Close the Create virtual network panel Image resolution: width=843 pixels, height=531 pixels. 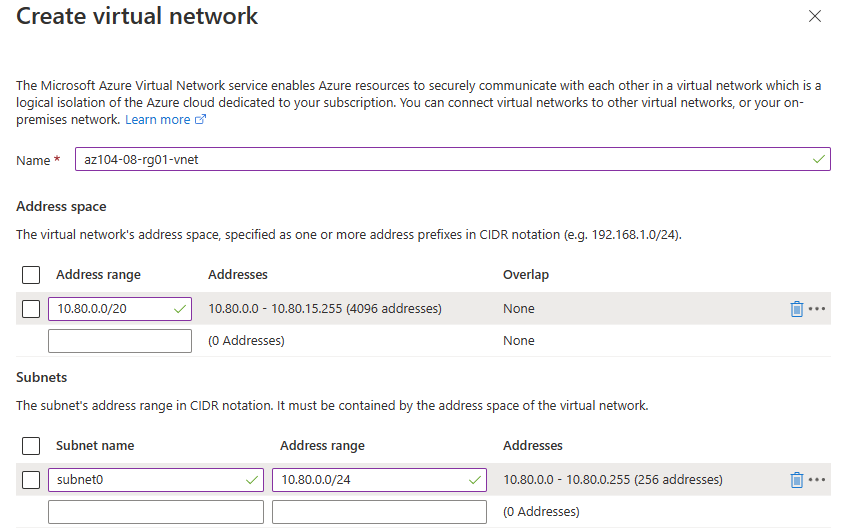click(815, 16)
